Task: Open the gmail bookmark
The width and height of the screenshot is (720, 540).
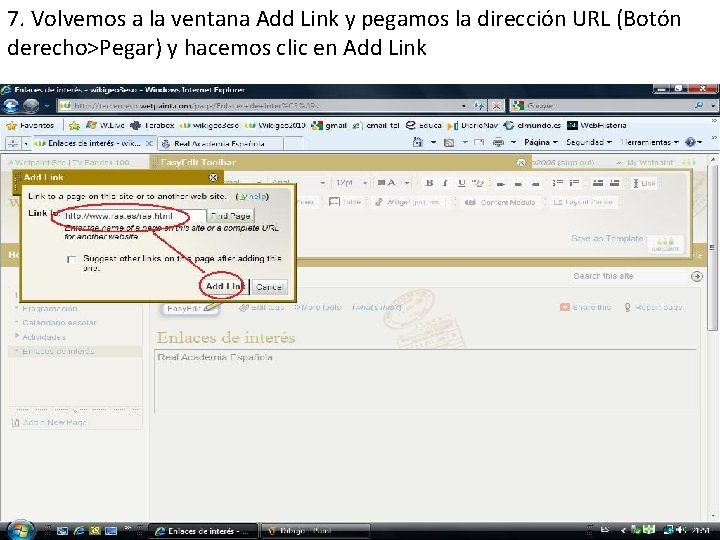Action: click(329, 125)
